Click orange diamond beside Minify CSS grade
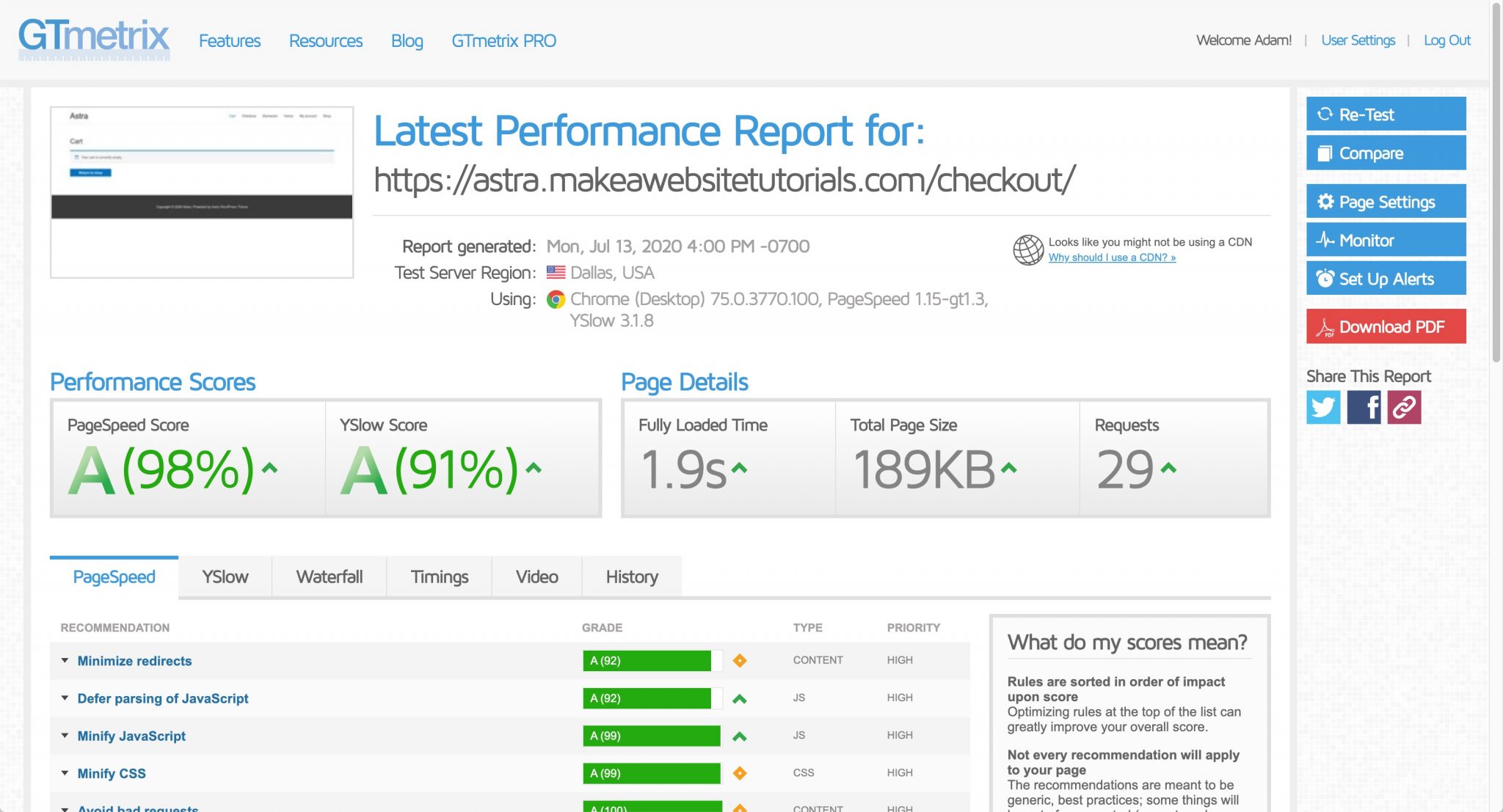Screen dimensions: 1503x812 click(740, 773)
